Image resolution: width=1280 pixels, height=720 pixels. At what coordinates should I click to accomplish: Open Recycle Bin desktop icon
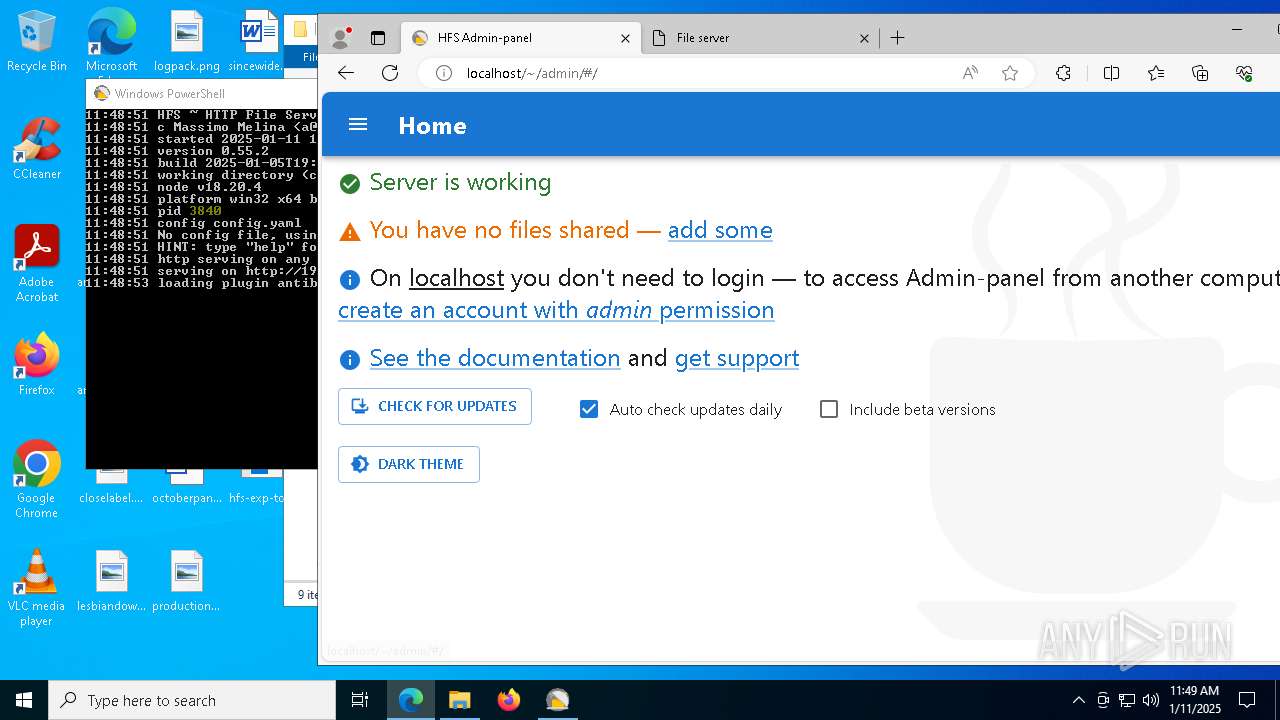[x=37, y=42]
